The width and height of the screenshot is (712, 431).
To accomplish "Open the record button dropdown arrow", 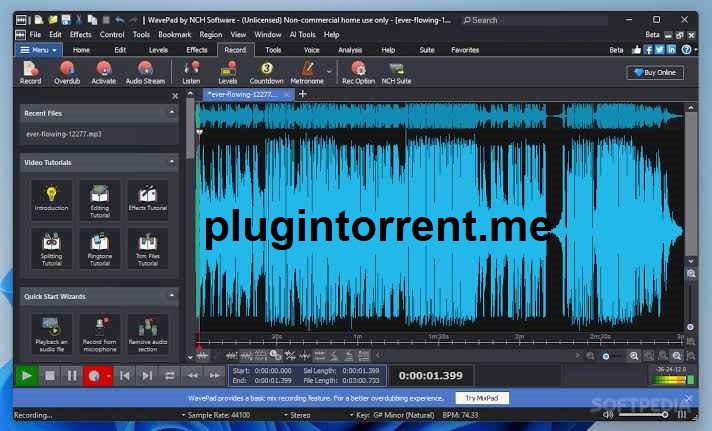I will pyautogui.click(x=109, y=376).
